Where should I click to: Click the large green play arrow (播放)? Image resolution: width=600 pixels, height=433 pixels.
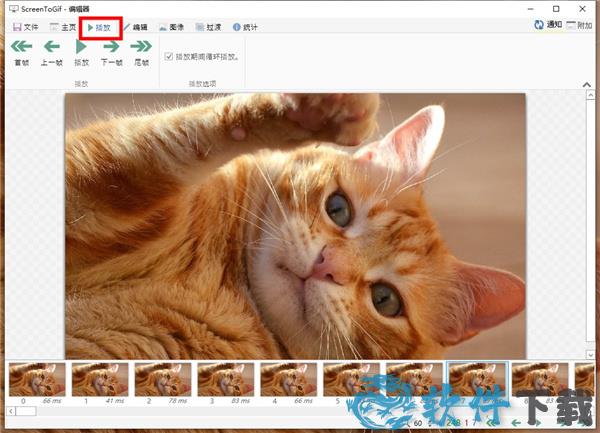pos(81,48)
